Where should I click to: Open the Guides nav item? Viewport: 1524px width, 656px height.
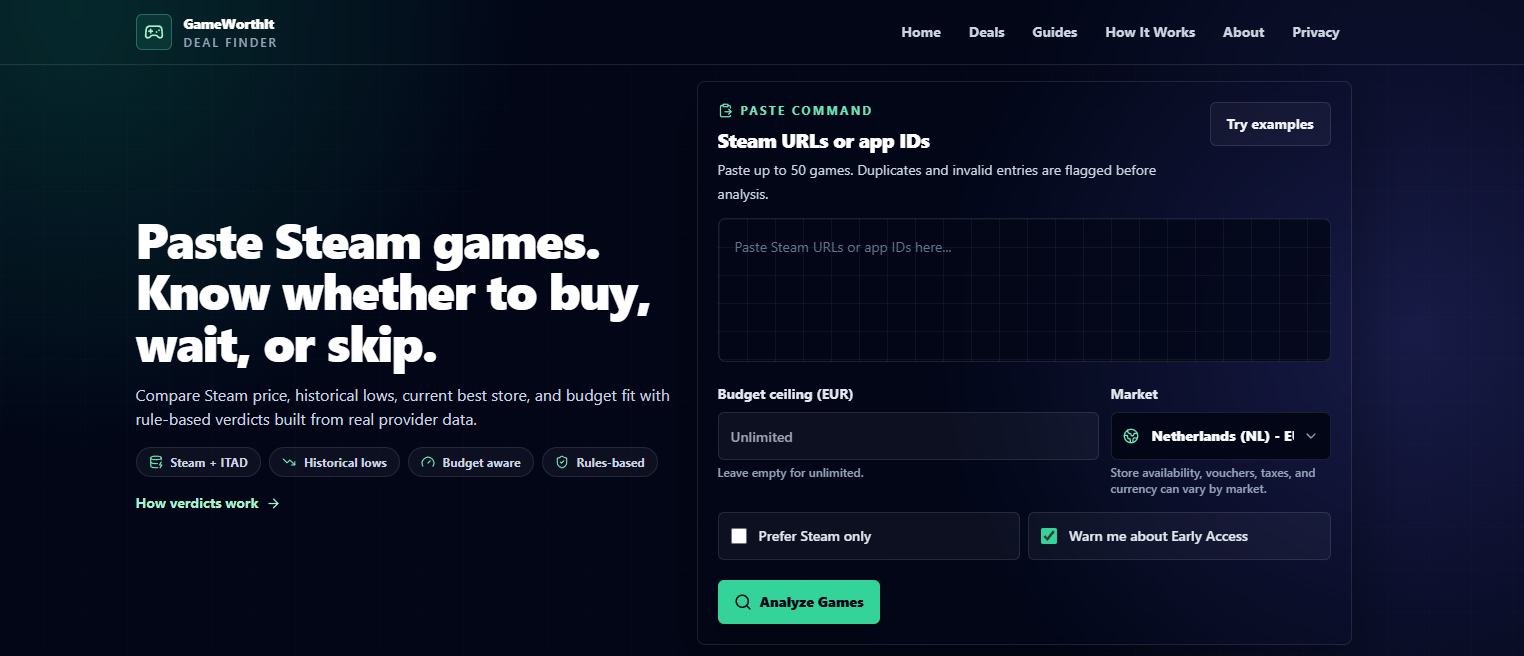pyautogui.click(x=1055, y=32)
